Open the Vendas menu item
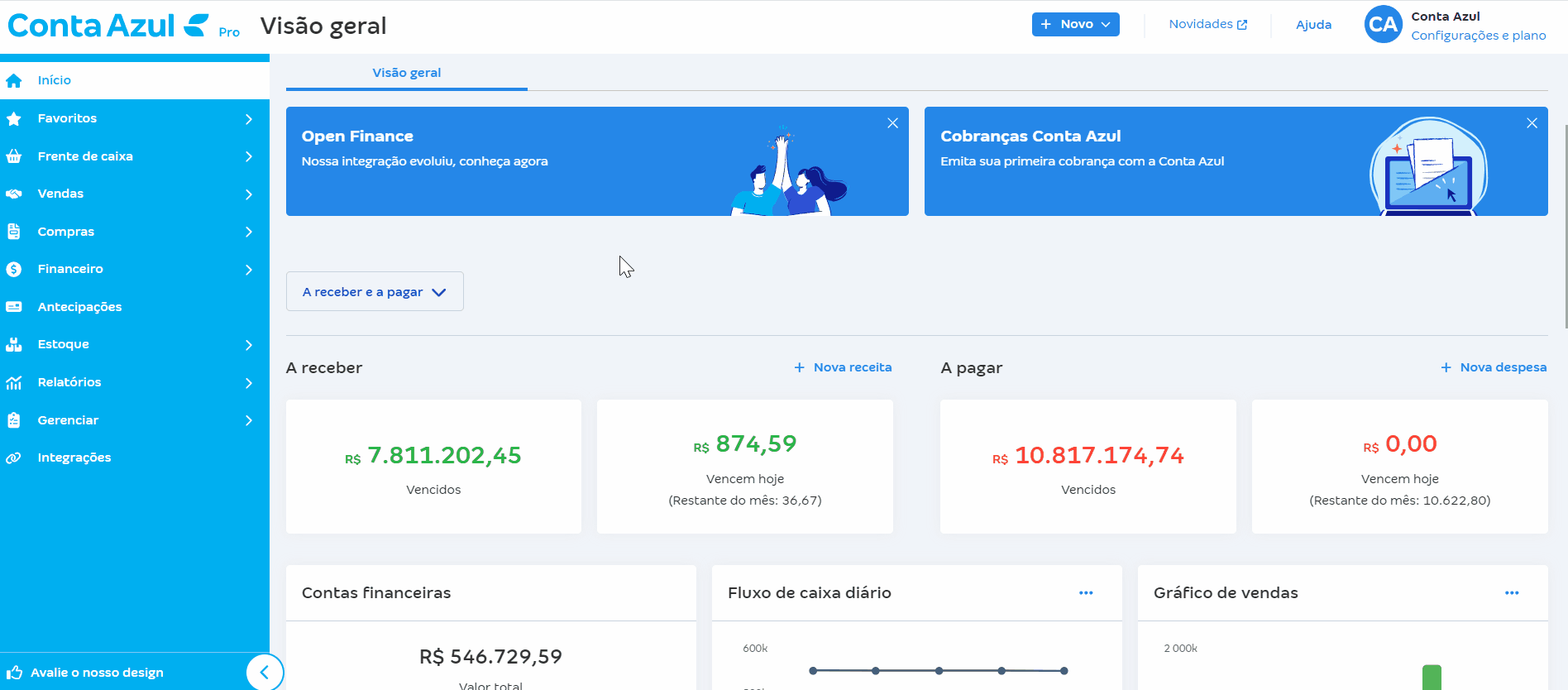Viewport: 1568px width, 690px height. point(135,194)
